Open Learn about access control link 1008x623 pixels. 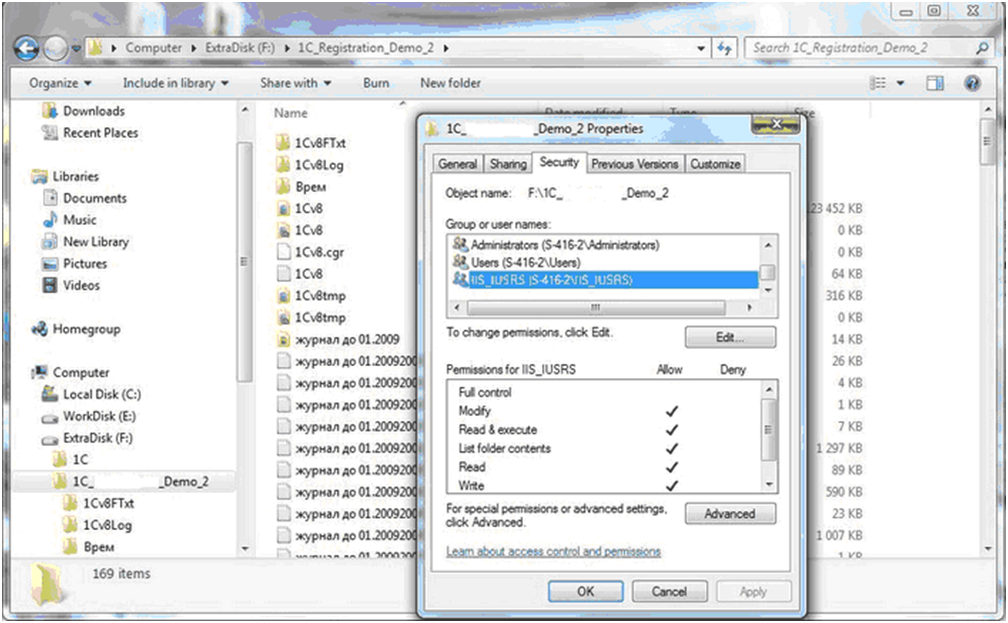[553, 551]
